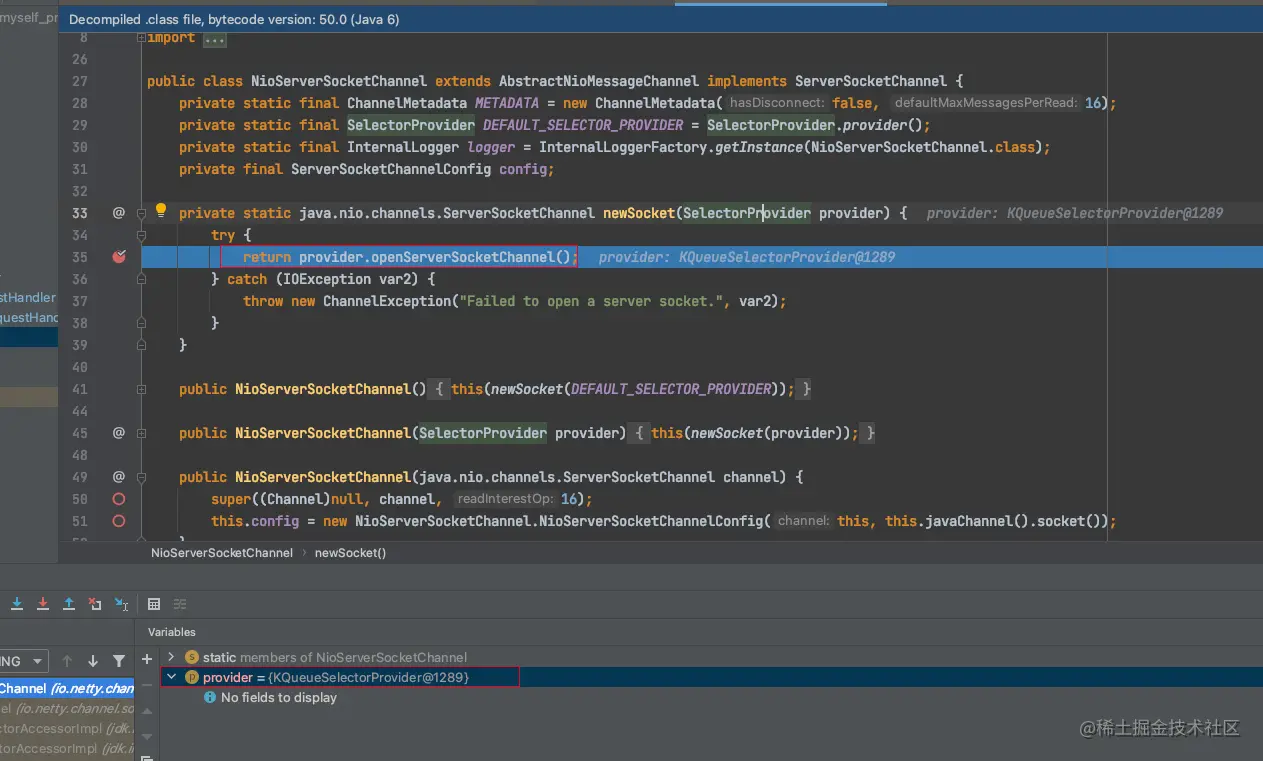This screenshot has width=1263, height=761.
Task: Click NioServerSocketChannel in the breadcrumb
Action: tap(222, 552)
